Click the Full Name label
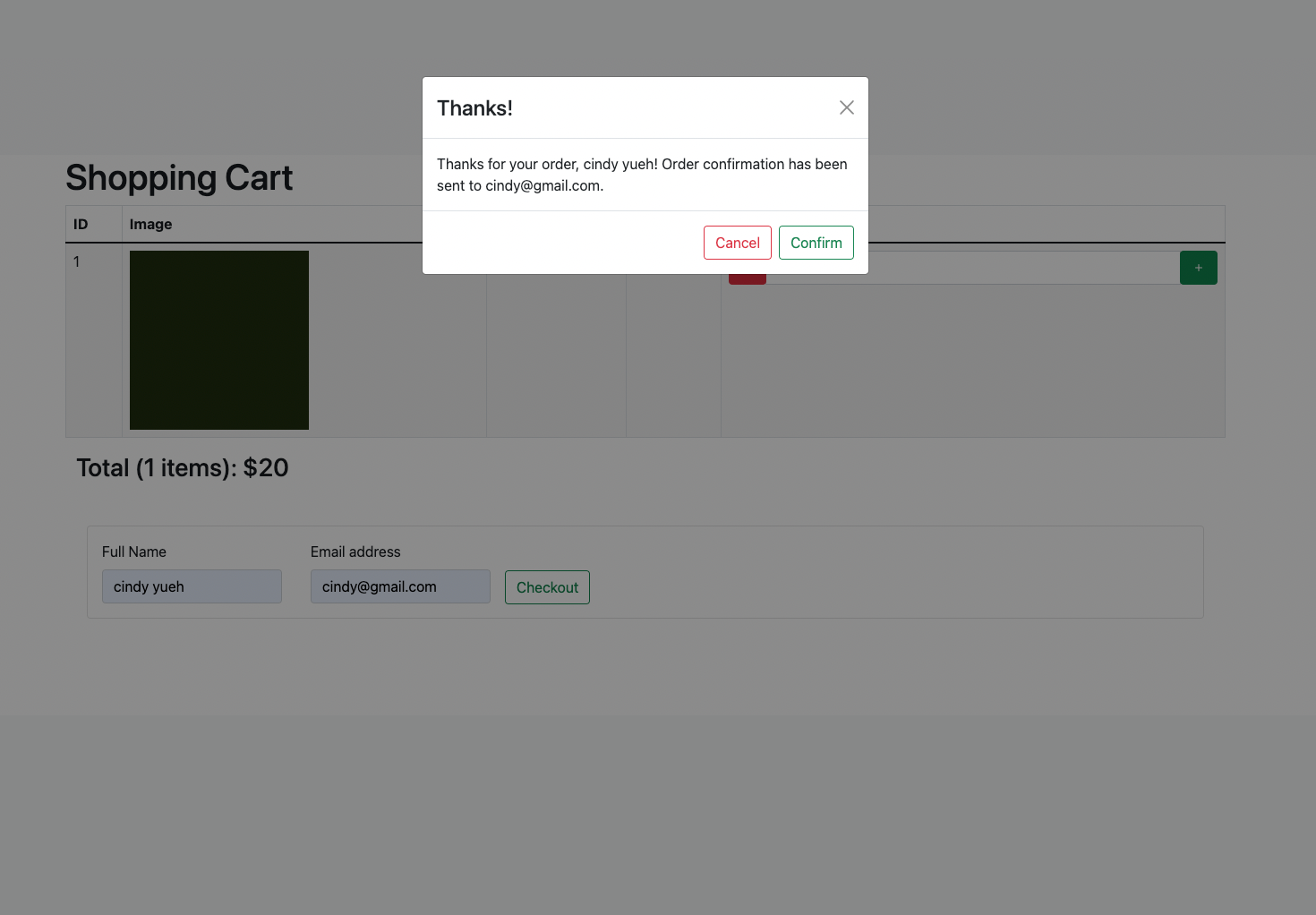The width and height of the screenshot is (1316, 915). (x=134, y=552)
